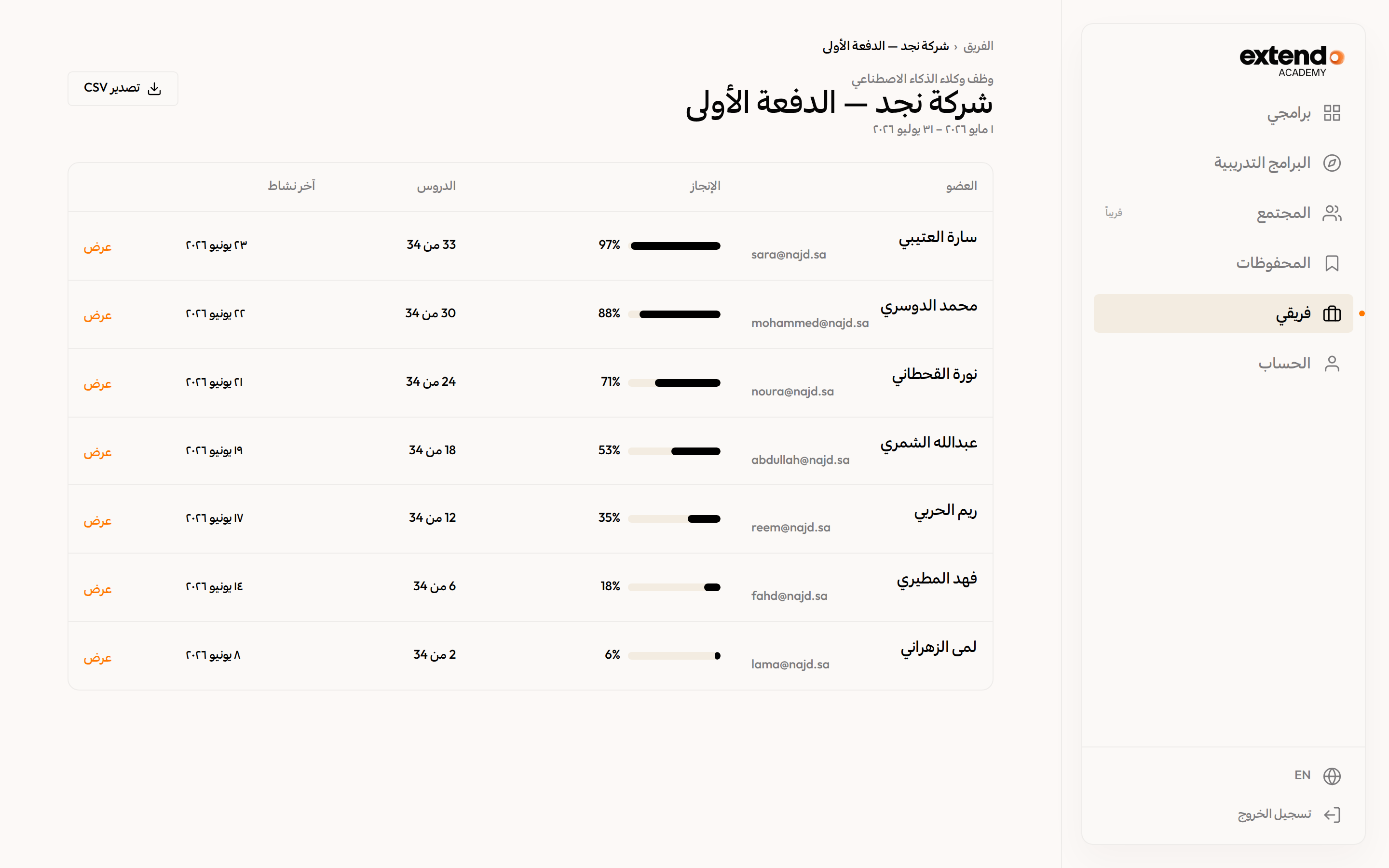1389x868 pixels.
Task: Click email fahd@najd.sa
Action: (789, 596)
